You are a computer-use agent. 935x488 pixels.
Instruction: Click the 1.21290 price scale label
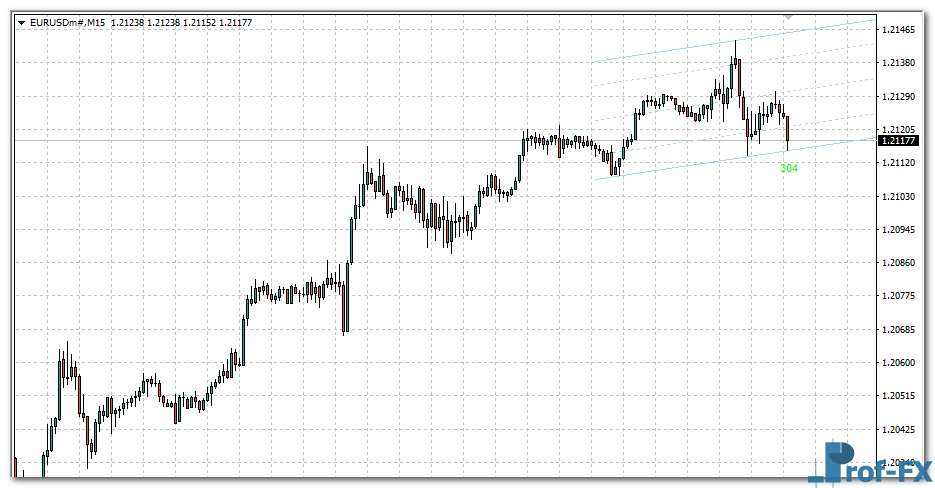tap(901, 97)
